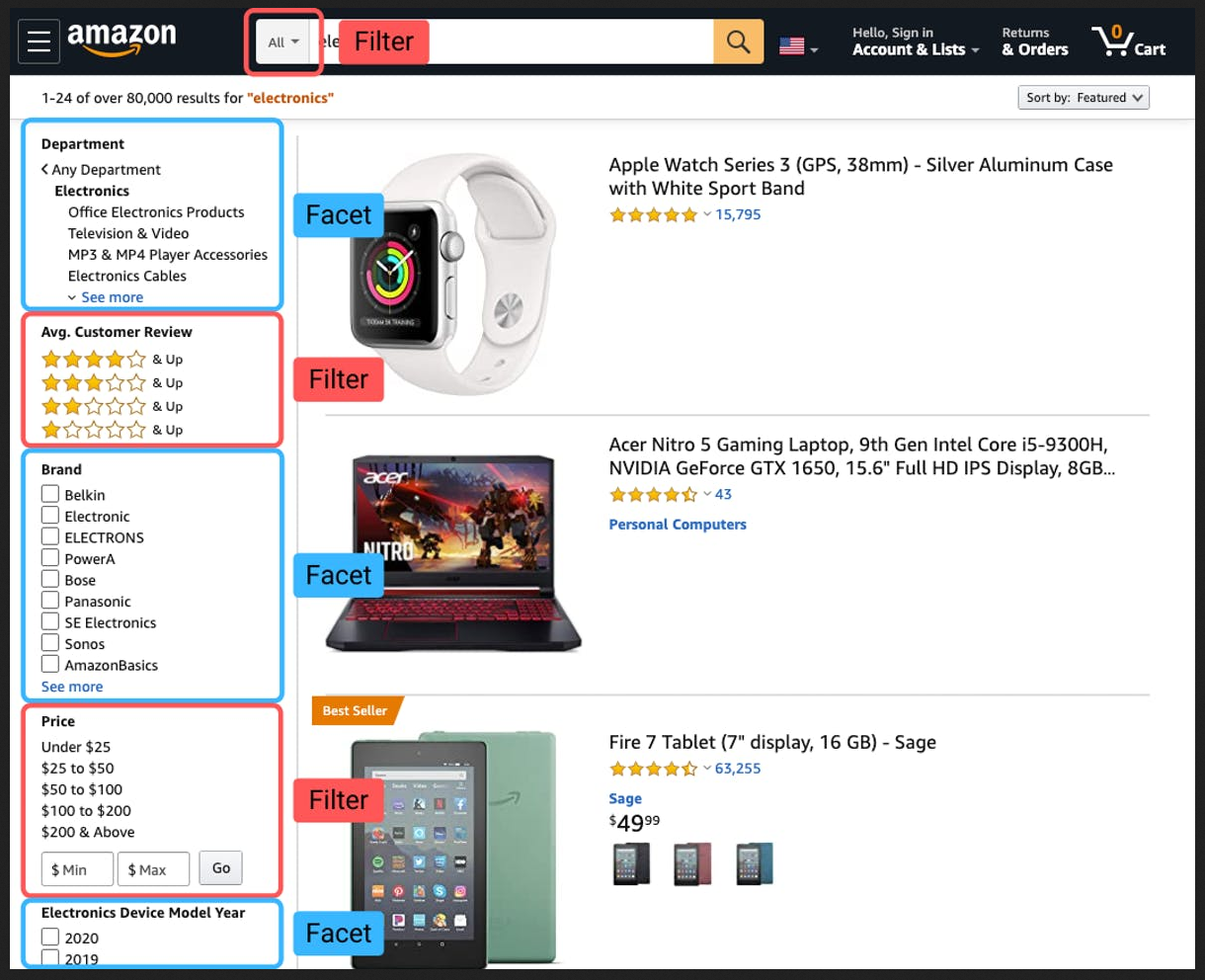
Task: Enable the Bose brand filter
Action: [x=50, y=579]
